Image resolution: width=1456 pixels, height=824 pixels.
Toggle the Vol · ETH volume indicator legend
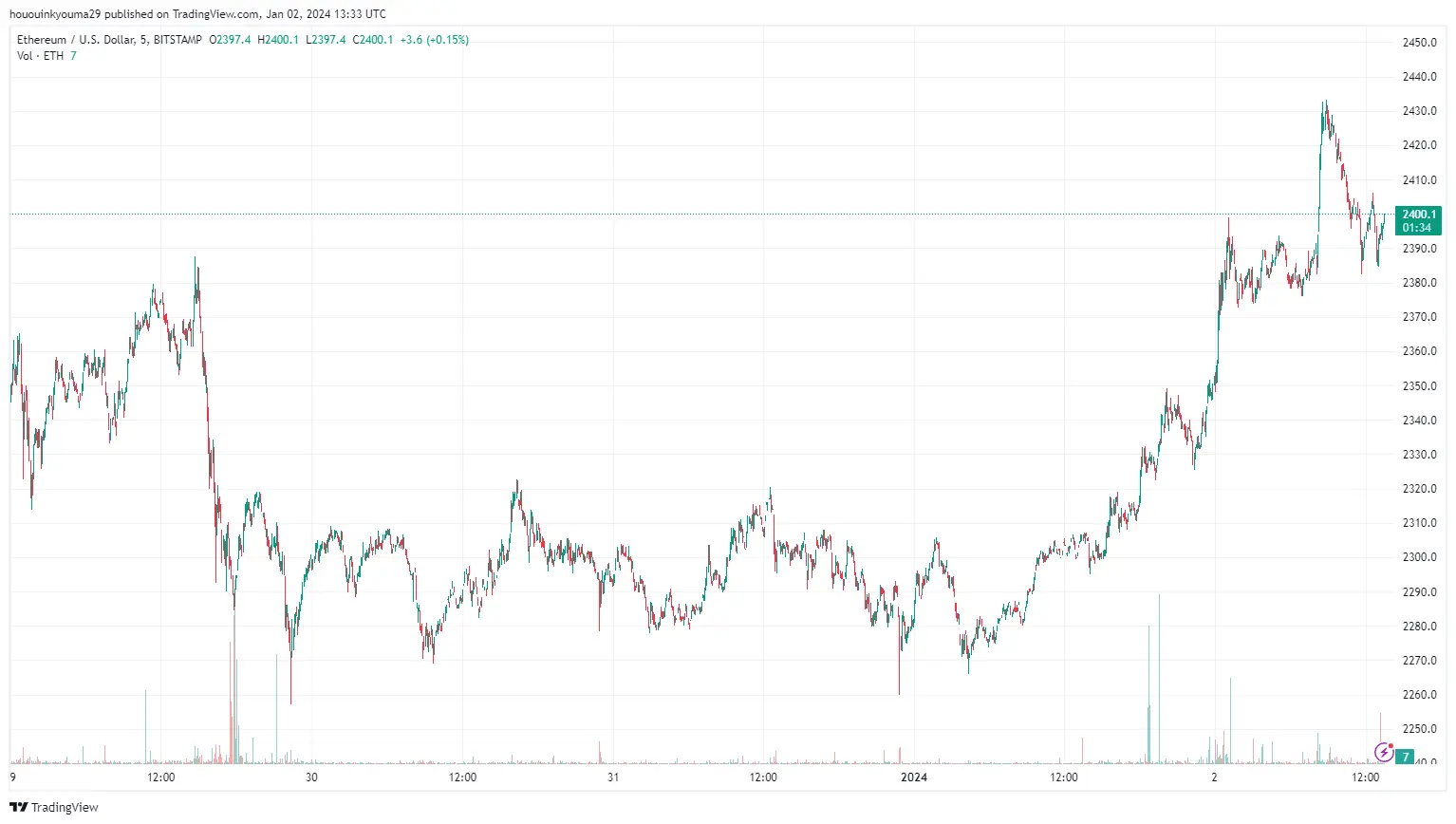[x=40, y=55]
